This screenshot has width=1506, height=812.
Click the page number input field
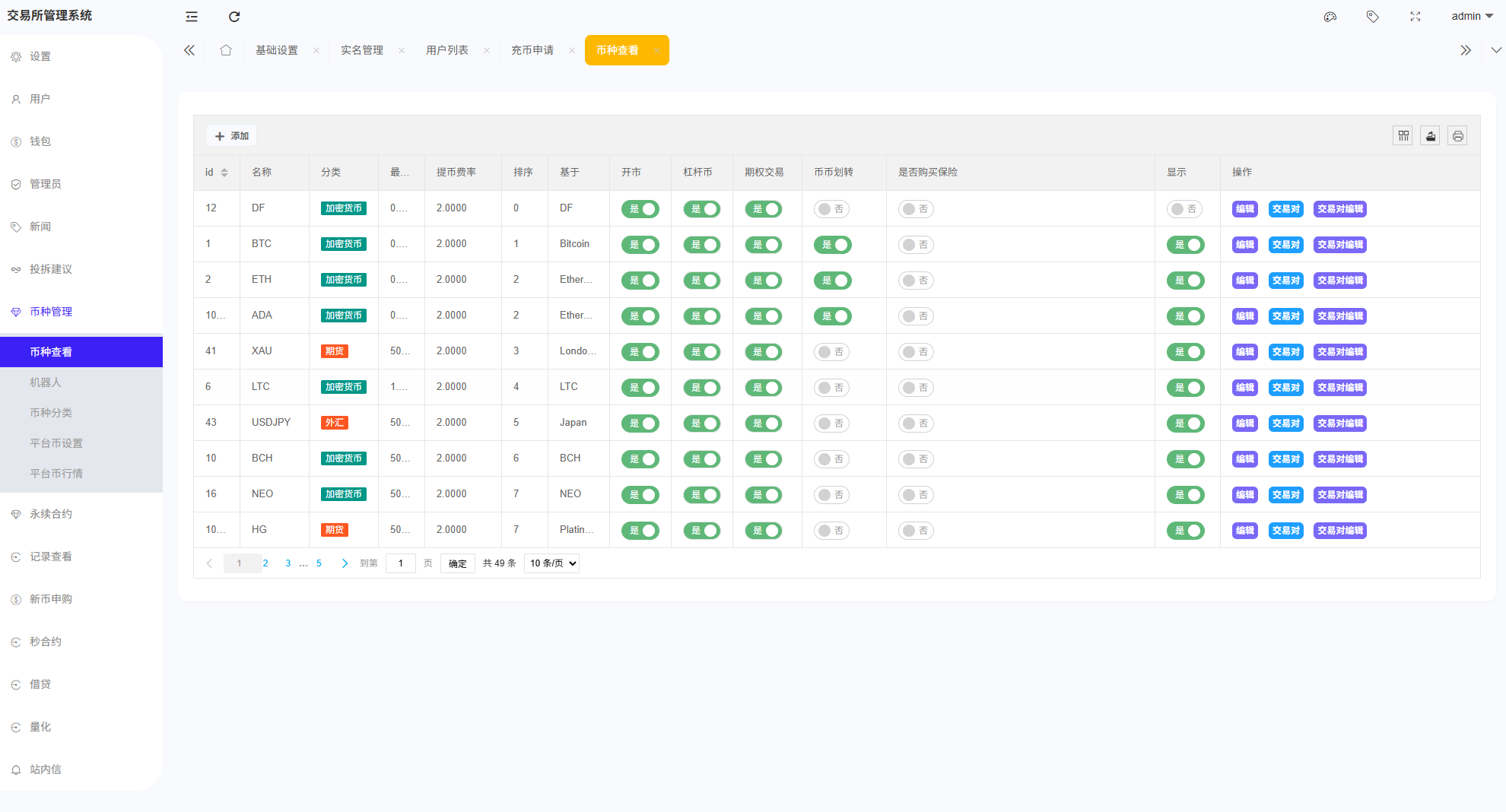click(x=400, y=563)
